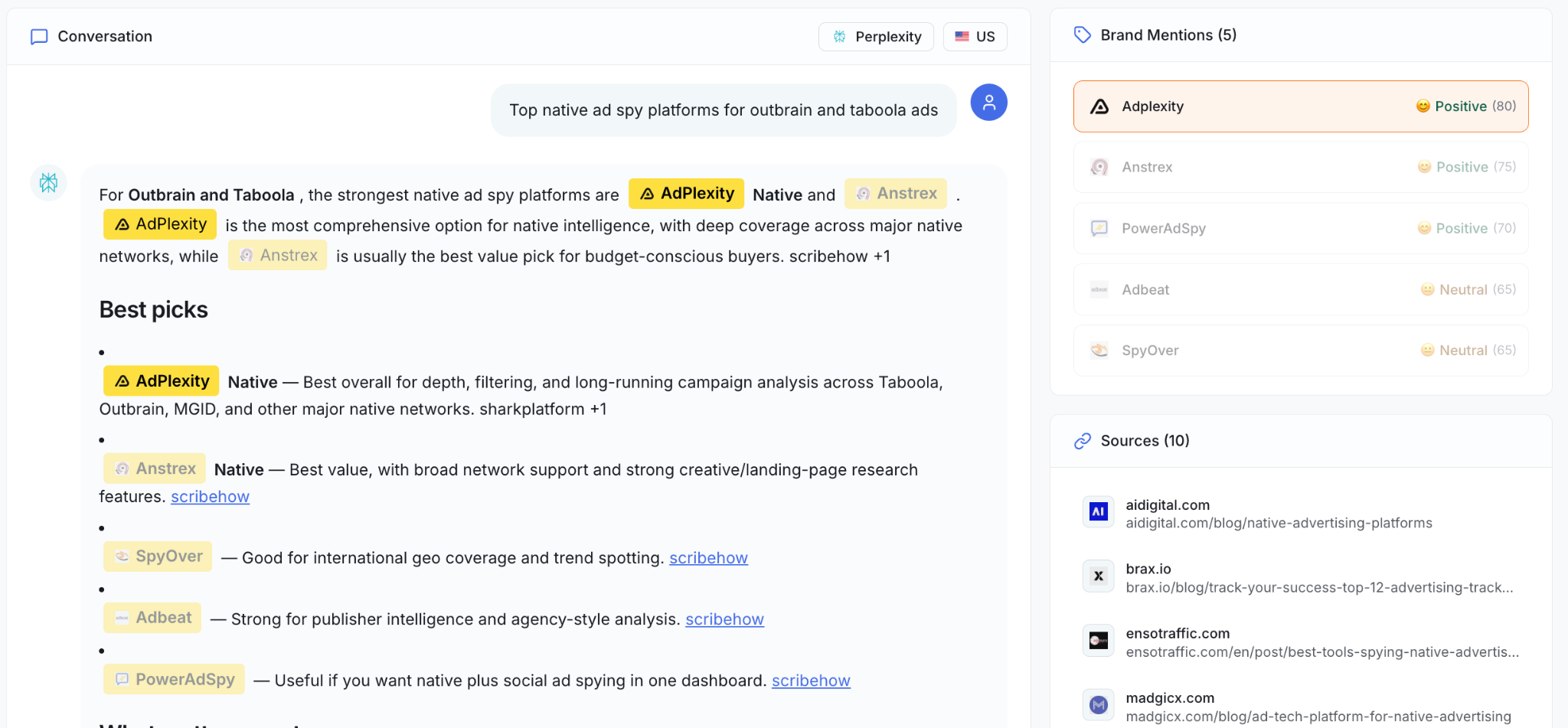Viewport: 1568px width, 728px height.
Task: Click the Brand Mentions tag icon
Action: point(1083,35)
